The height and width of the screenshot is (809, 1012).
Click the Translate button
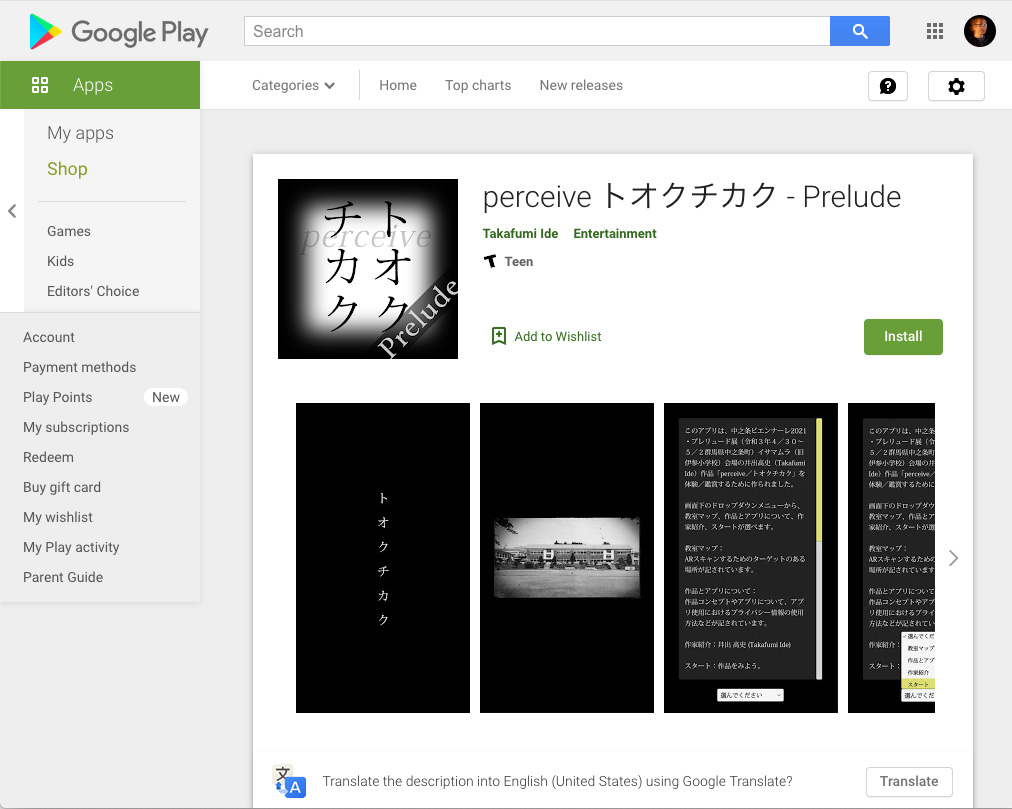(x=909, y=781)
